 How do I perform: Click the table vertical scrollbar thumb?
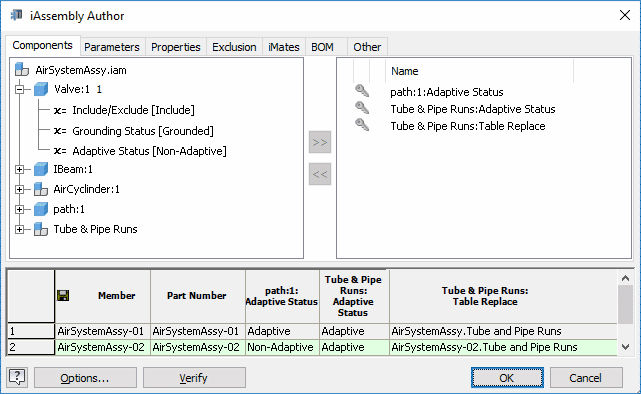tap(625, 304)
